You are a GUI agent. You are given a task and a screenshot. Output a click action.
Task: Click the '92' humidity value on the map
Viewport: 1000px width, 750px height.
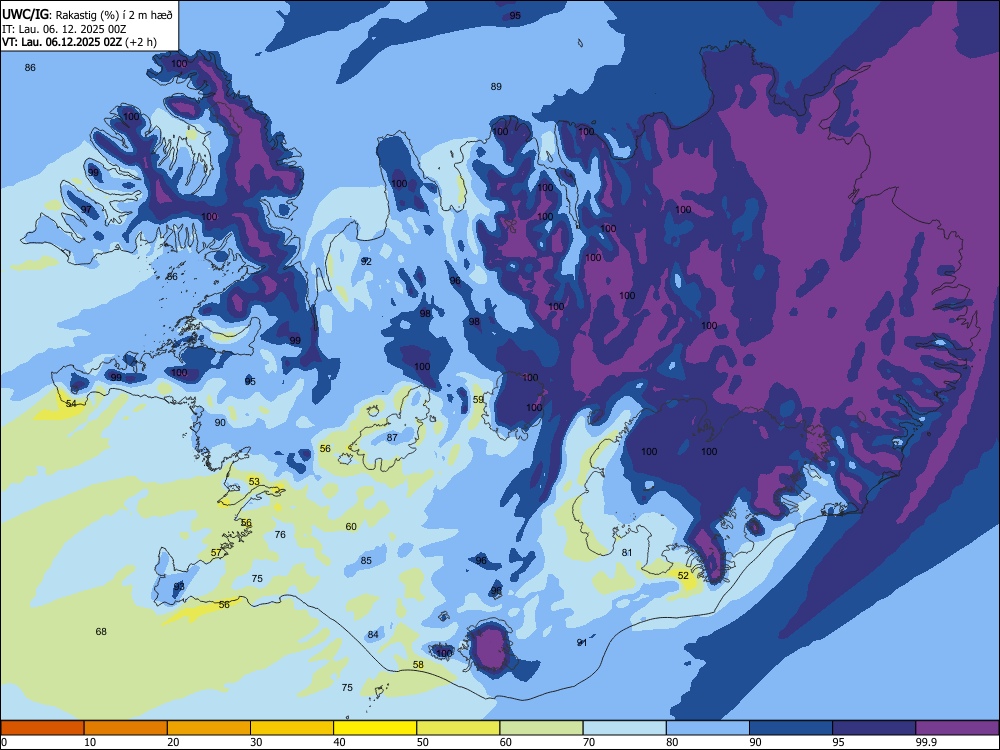(x=366, y=261)
